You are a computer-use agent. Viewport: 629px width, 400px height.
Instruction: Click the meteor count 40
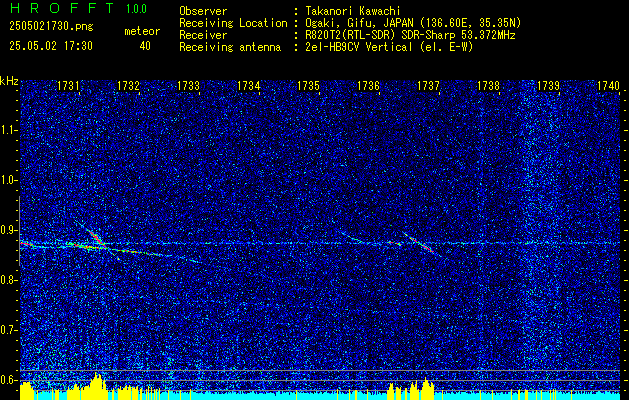(145, 46)
